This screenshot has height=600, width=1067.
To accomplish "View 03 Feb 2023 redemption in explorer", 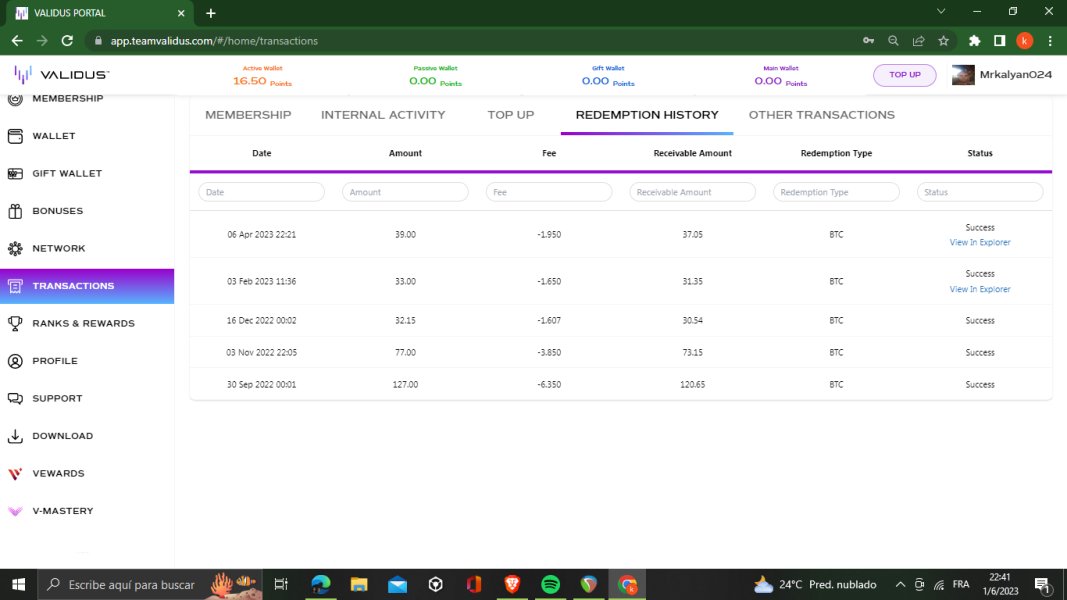I will [979, 289].
